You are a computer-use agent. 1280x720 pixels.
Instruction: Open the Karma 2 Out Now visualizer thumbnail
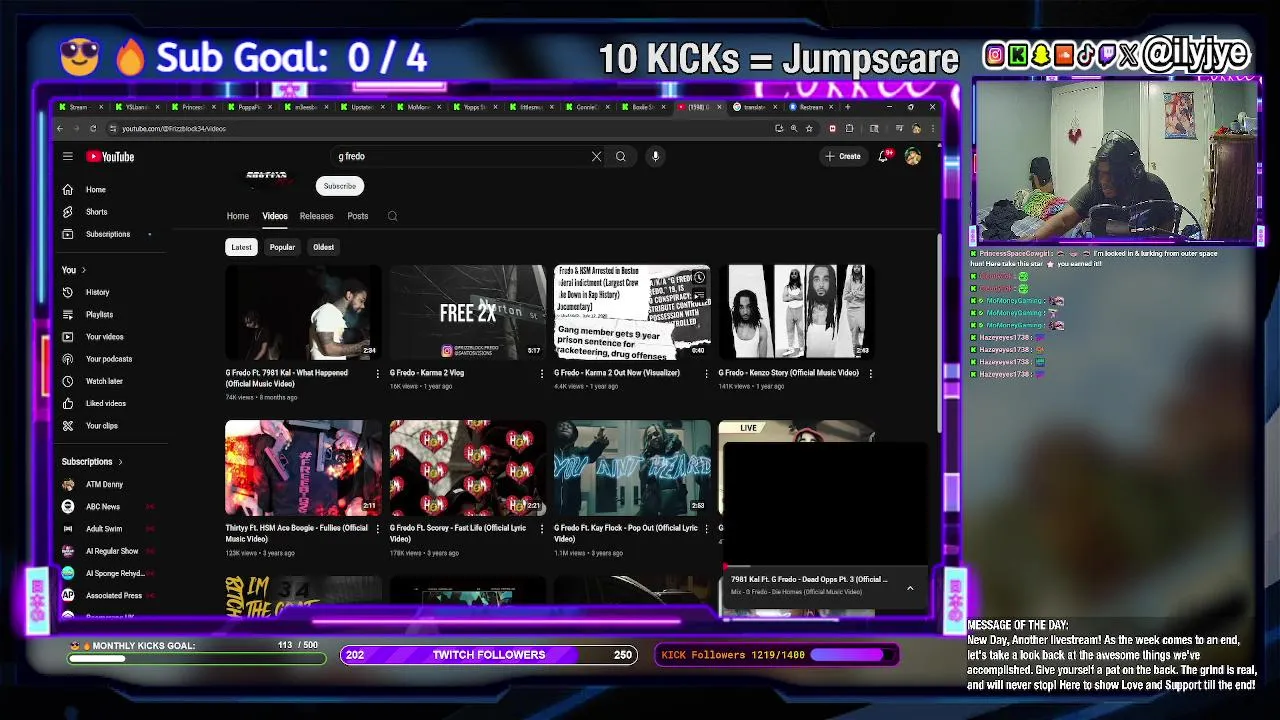[x=632, y=312]
